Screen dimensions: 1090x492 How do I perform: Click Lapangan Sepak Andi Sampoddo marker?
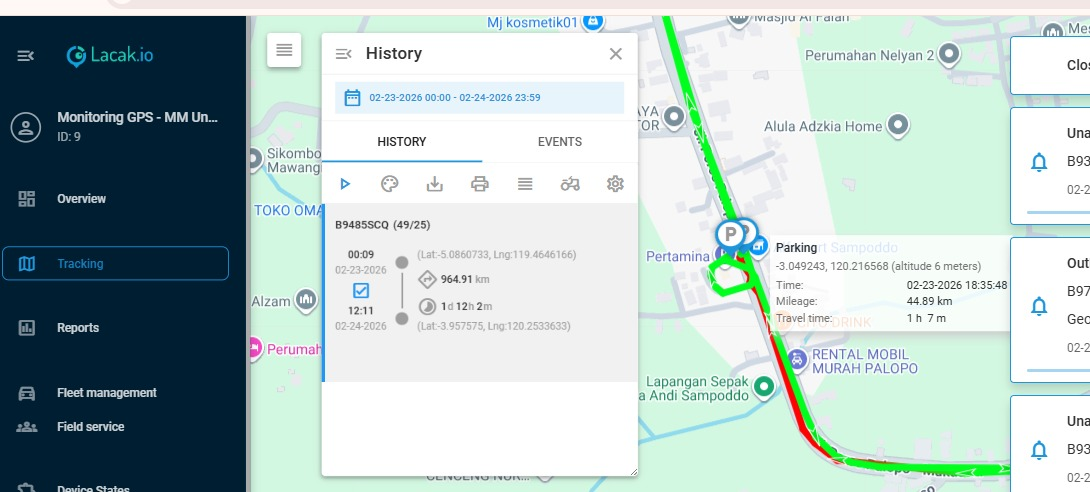click(765, 386)
